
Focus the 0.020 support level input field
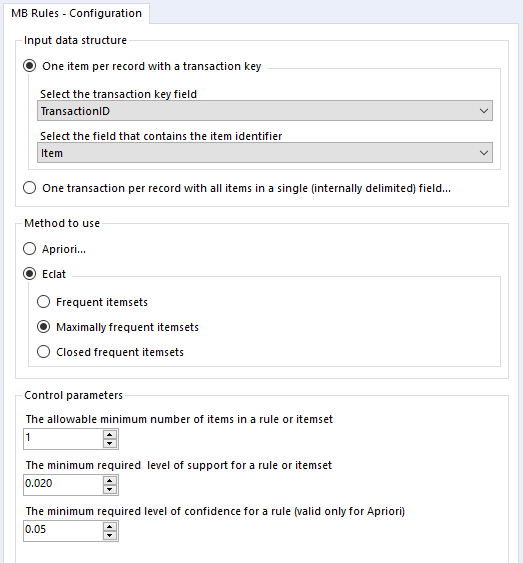pyautogui.click(x=63, y=485)
